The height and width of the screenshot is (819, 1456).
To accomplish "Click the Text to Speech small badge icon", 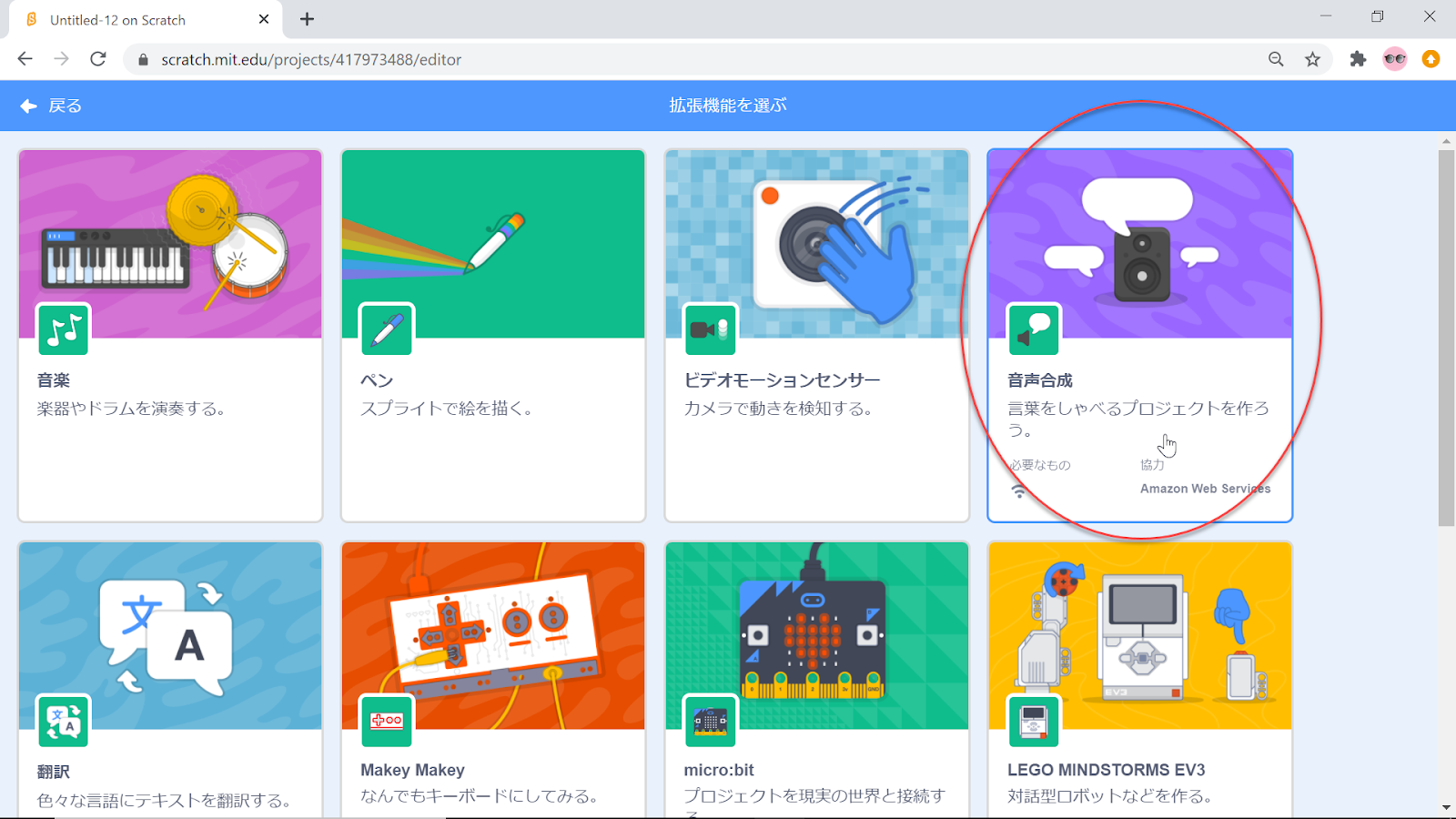I will pos(1034,329).
